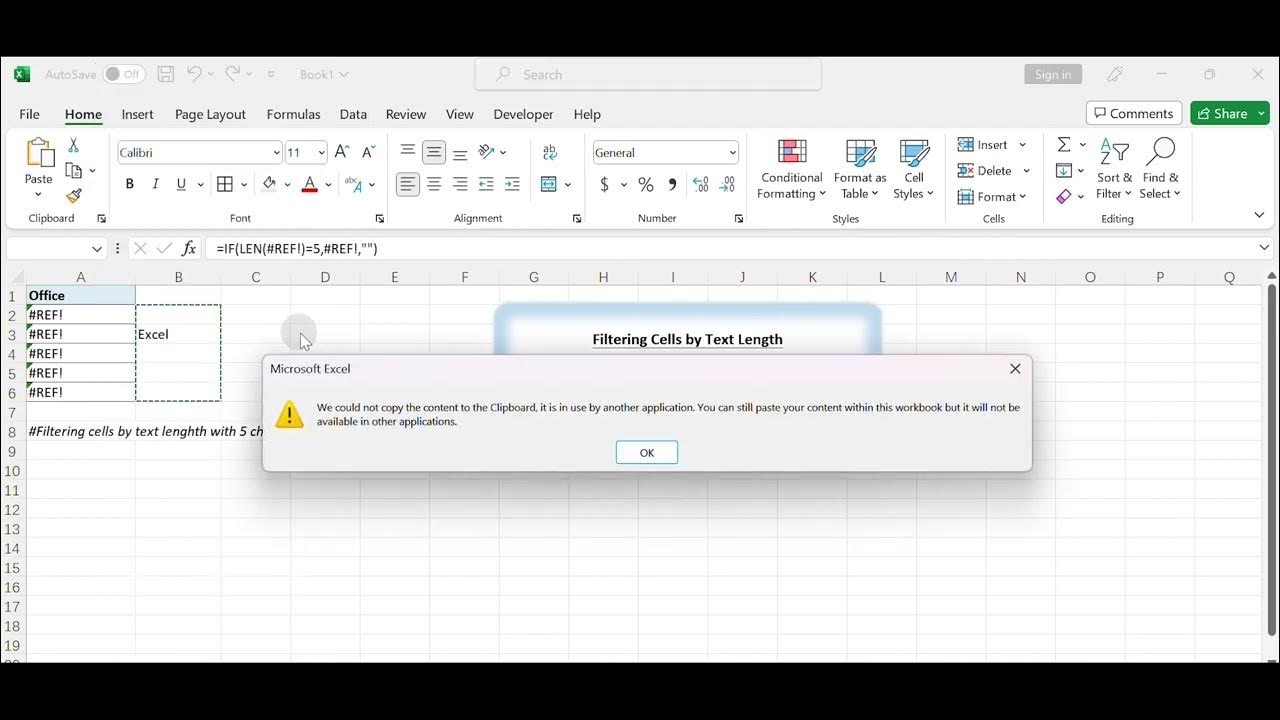
Task: Click the Font Color red A swatch
Action: click(x=310, y=184)
